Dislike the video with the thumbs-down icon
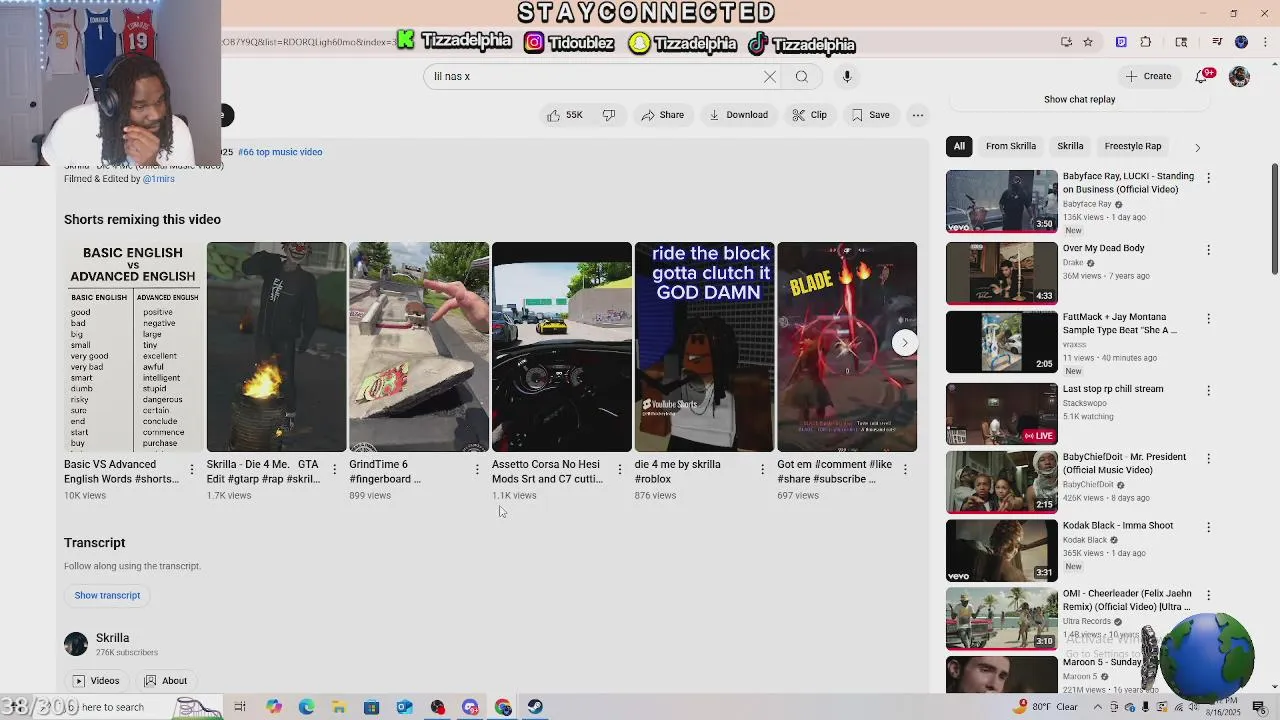1280x720 pixels. click(x=609, y=115)
